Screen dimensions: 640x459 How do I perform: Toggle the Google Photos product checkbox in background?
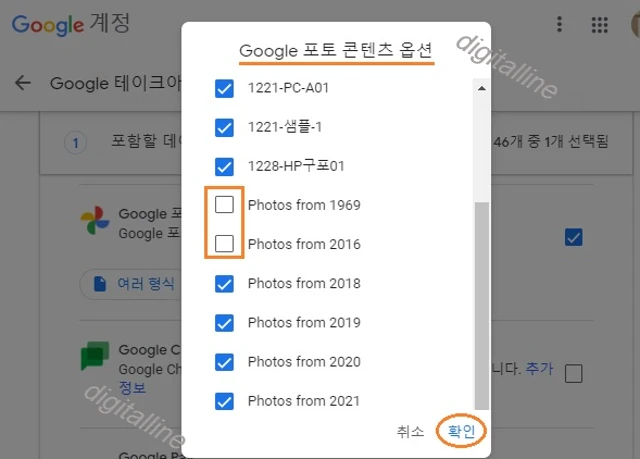573,237
